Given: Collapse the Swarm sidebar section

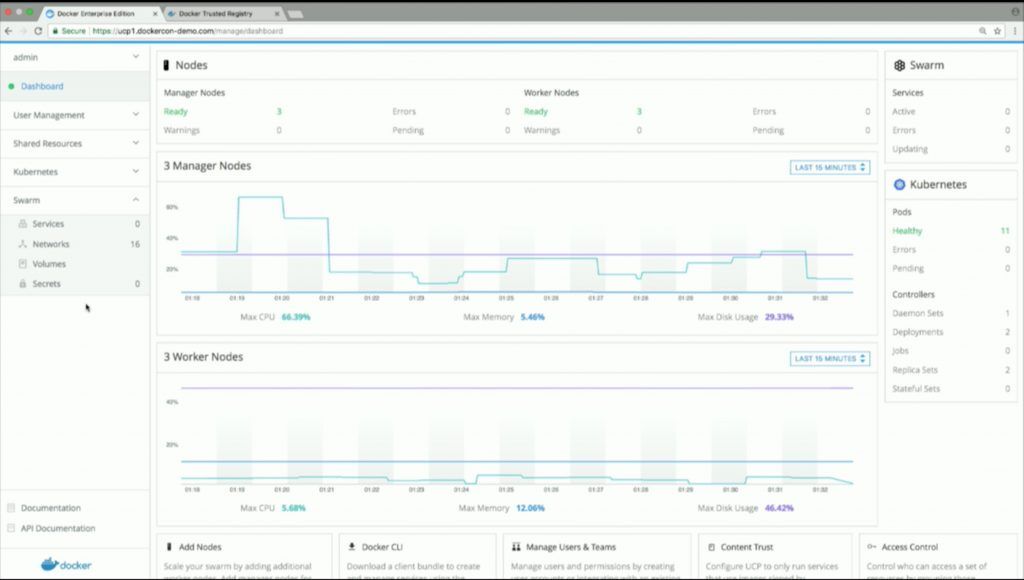Looking at the screenshot, I should coord(74,200).
